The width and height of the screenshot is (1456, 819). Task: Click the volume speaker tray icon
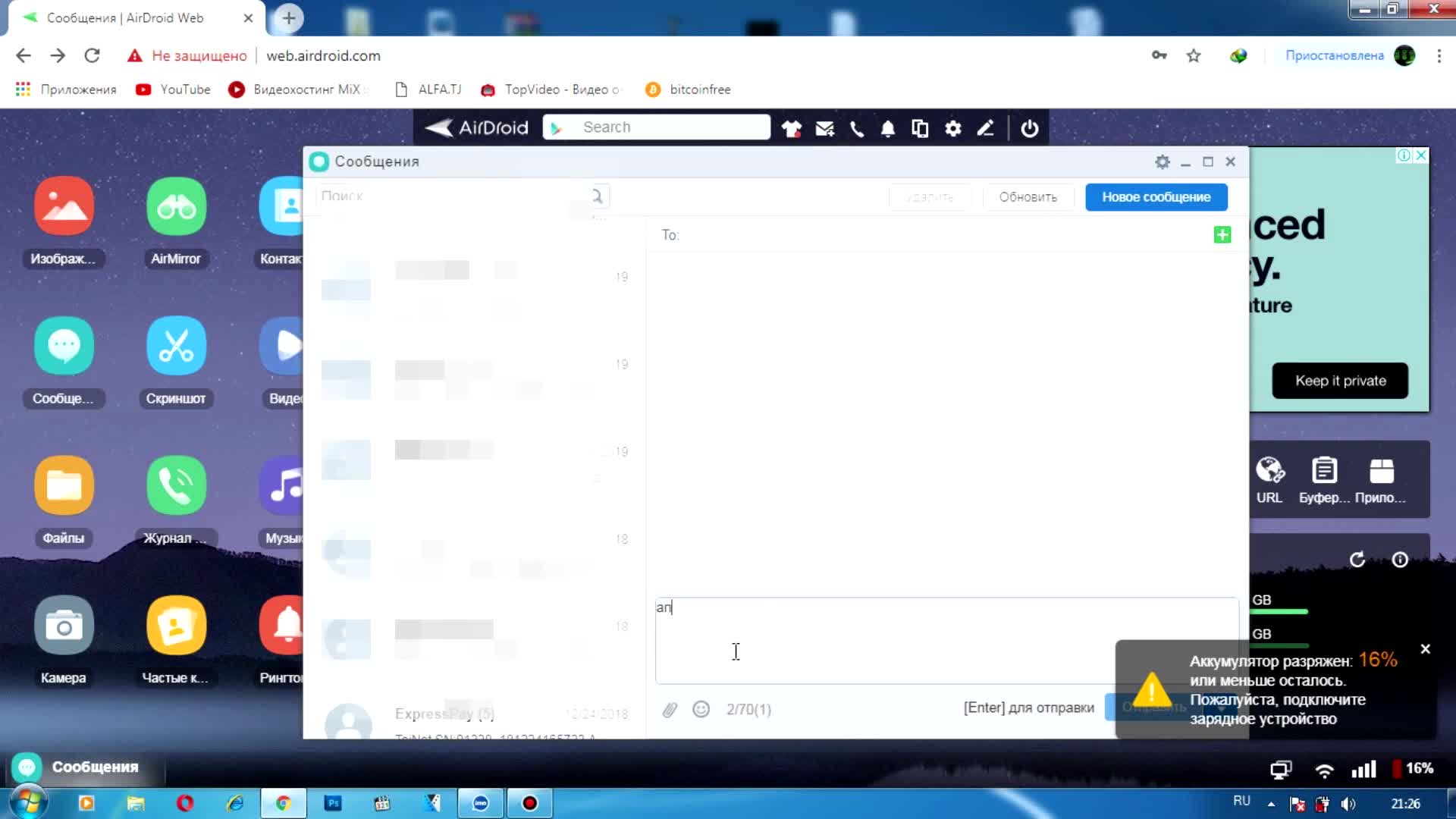point(1348,804)
